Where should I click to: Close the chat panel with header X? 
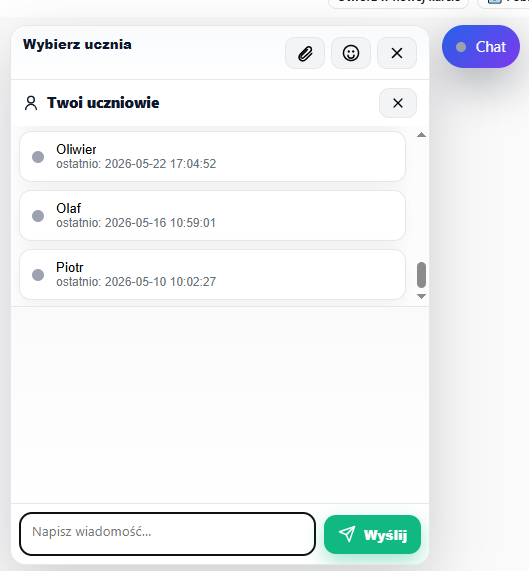pos(397,53)
